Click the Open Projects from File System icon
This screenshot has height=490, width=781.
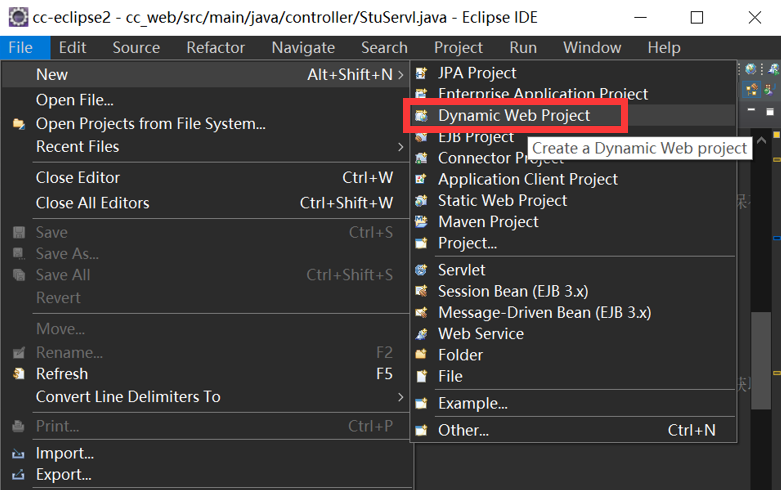point(18,124)
